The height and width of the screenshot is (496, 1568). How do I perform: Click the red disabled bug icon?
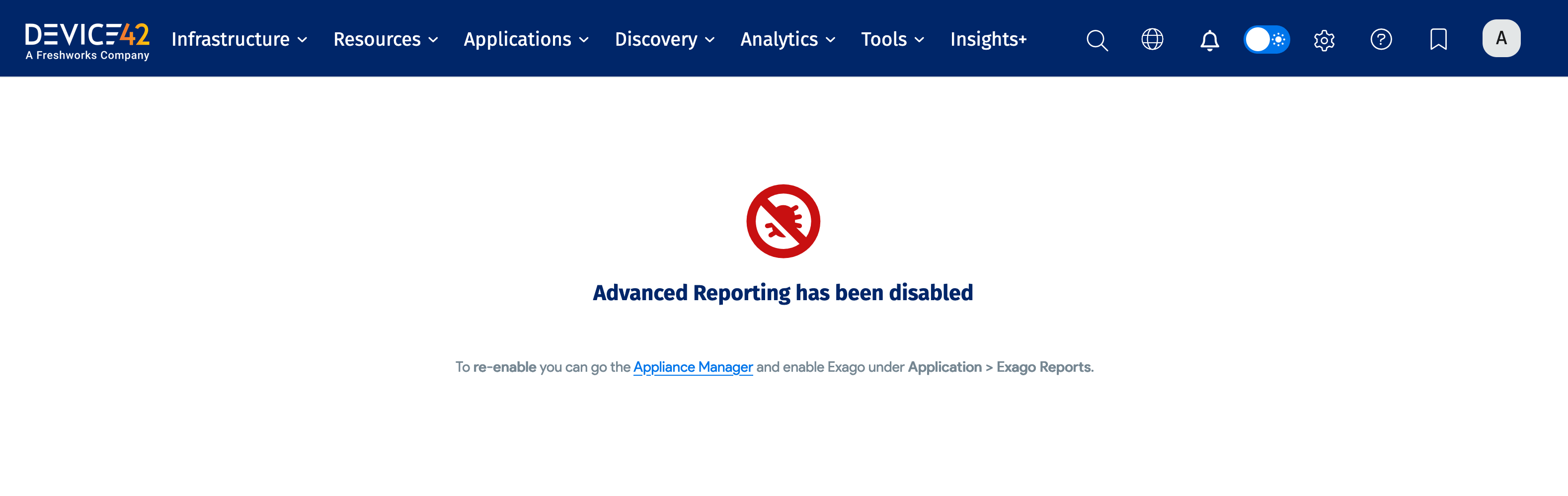(783, 221)
